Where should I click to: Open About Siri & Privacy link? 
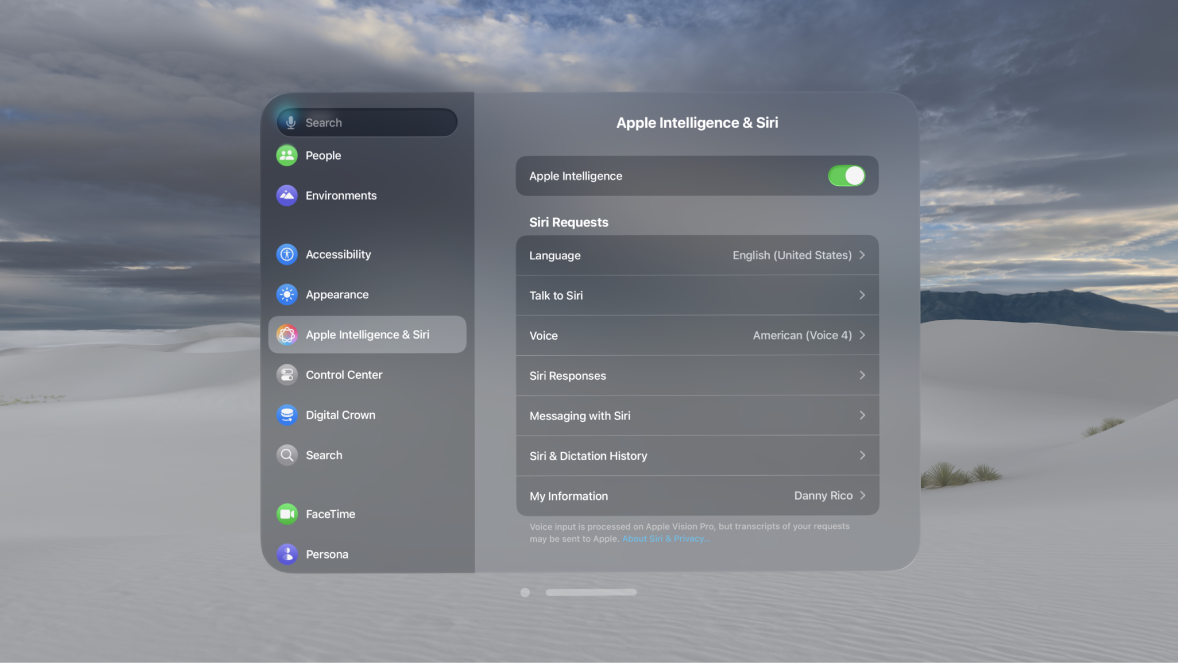point(666,539)
